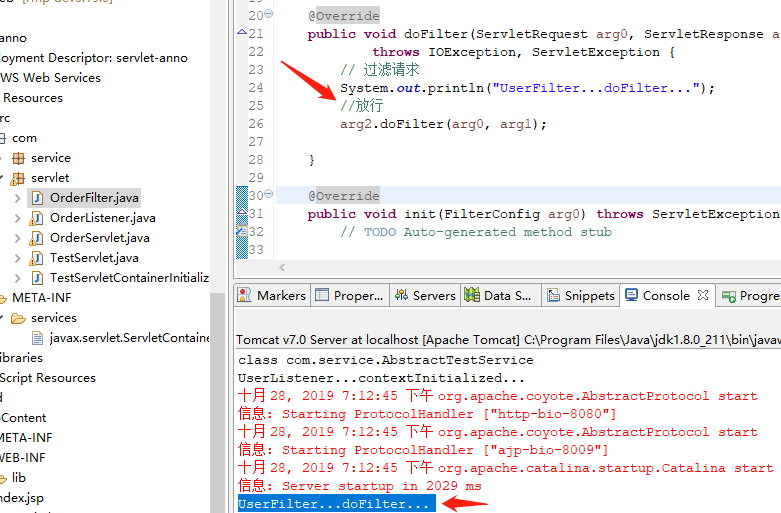This screenshot has height=513, width=781.
Task: Switch to the Console tab
Action: click(666, 295)
